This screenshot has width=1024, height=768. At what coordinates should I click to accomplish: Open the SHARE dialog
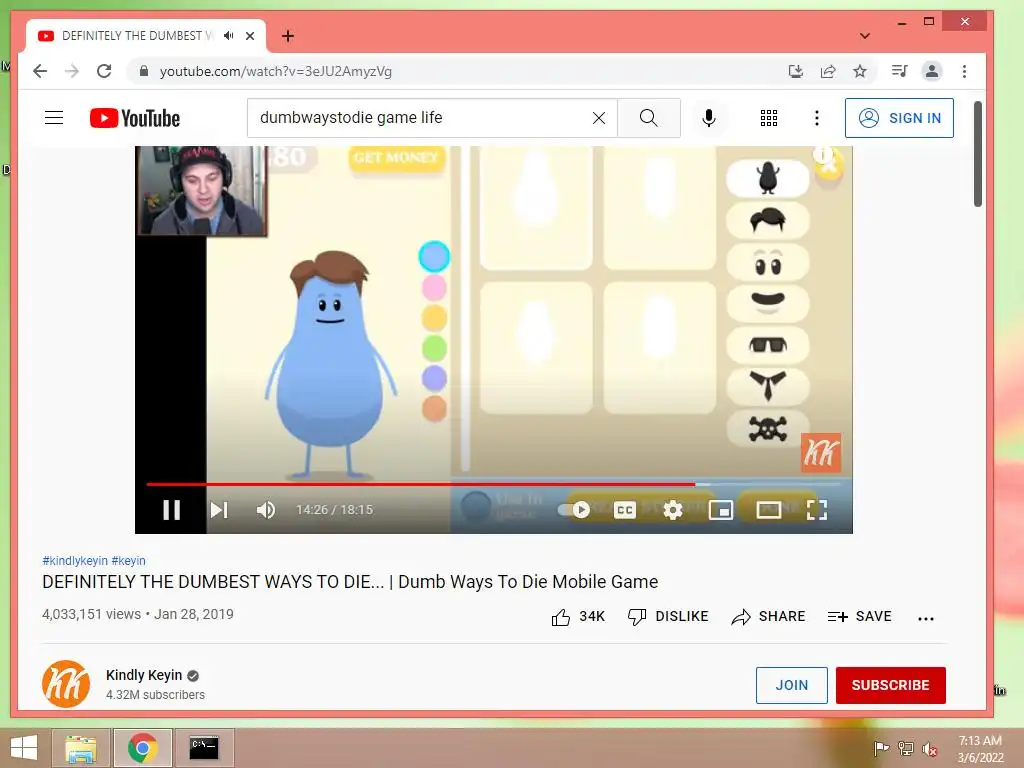(769, 616)
